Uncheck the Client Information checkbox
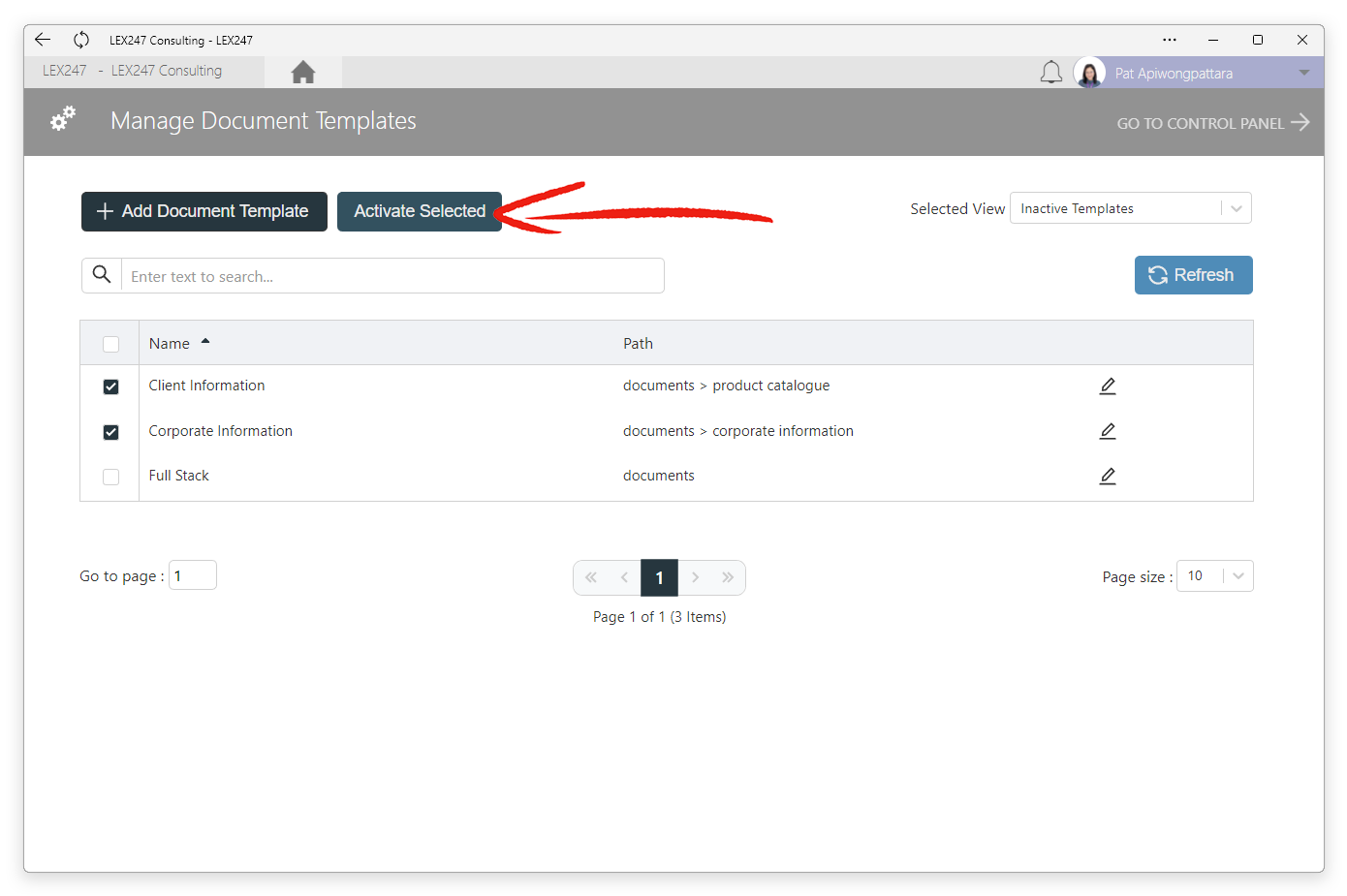The height and width of the screenshot is (896, 1347). click(x=111, y=386)
